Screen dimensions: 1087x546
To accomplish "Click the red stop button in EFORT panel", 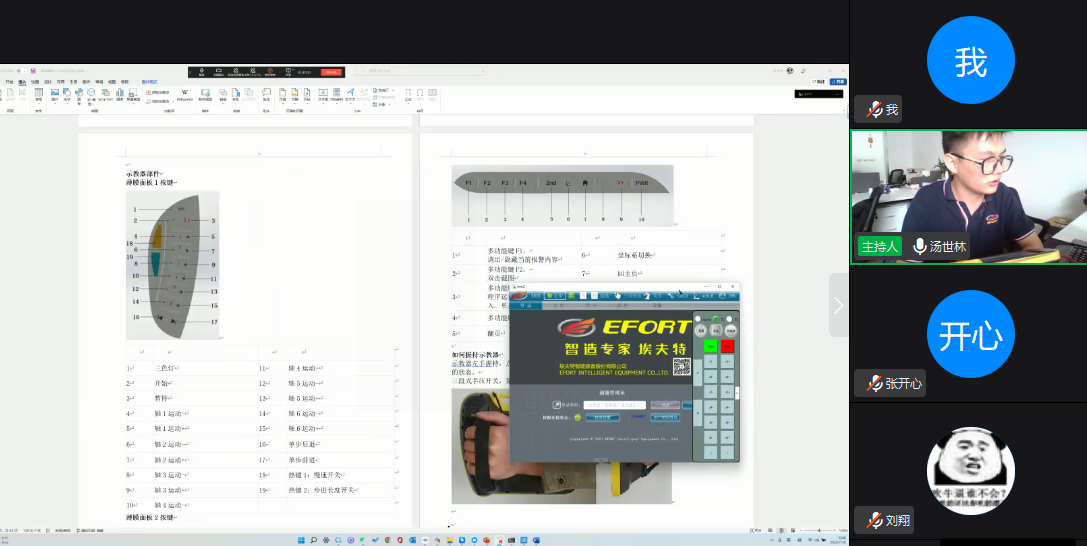I will click(x=727, y=346).
